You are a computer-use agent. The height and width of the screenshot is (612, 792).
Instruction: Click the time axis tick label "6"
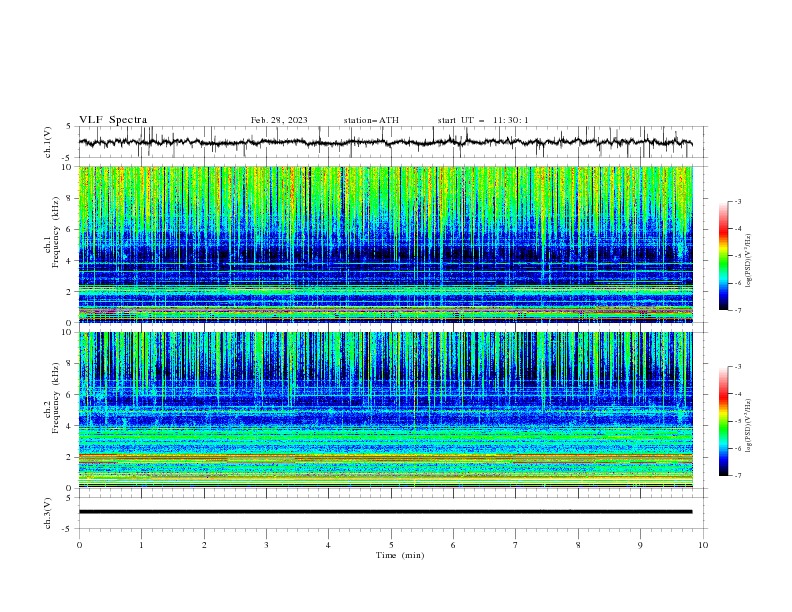pyautogui.click(x=454, y=545)
